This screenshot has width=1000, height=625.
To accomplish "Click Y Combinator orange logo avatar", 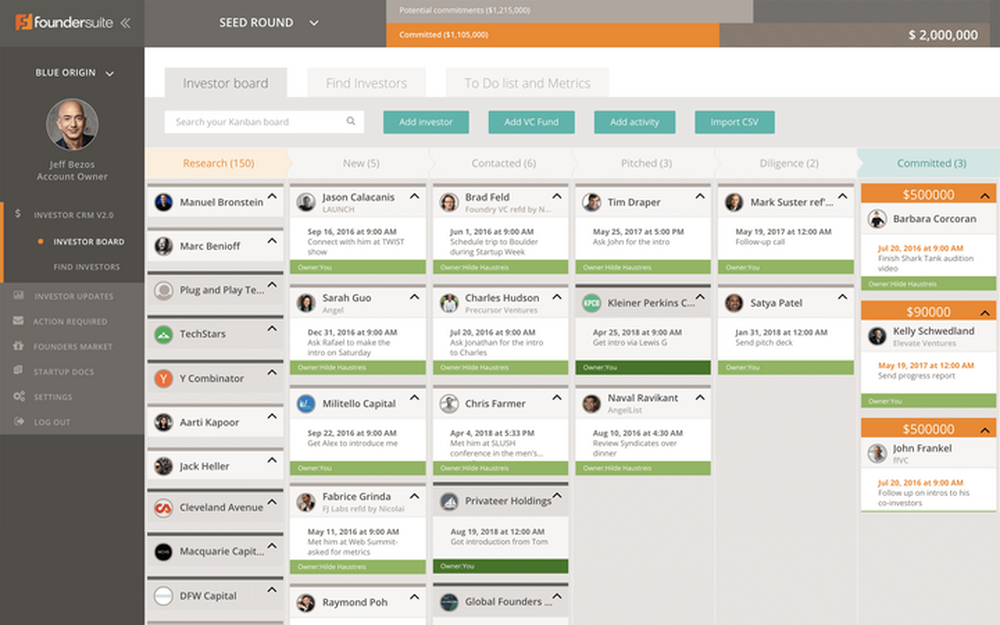I will (164, 378).
